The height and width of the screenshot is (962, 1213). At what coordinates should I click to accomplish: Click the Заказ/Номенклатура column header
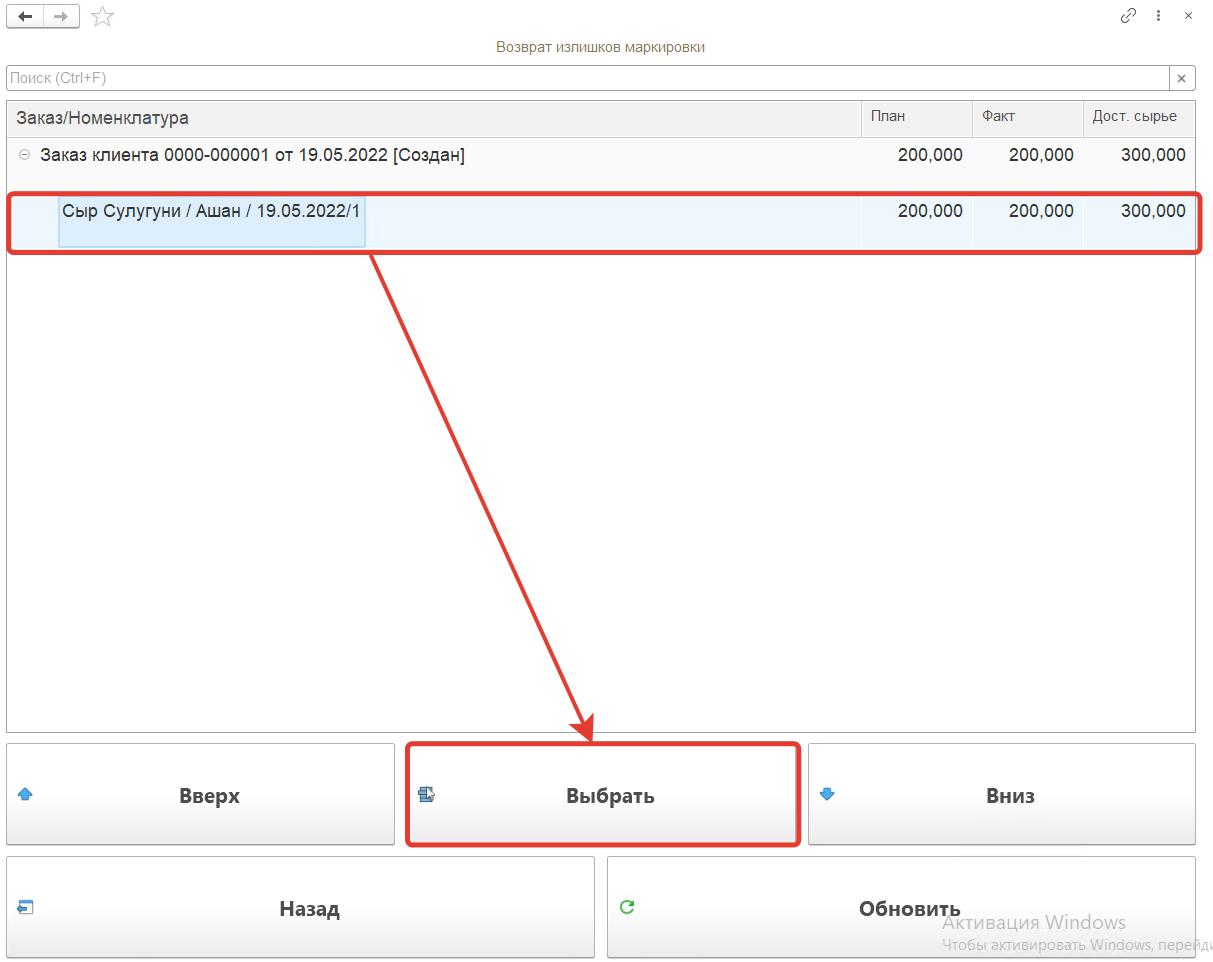pyautogui.click(x=433, y=118)
